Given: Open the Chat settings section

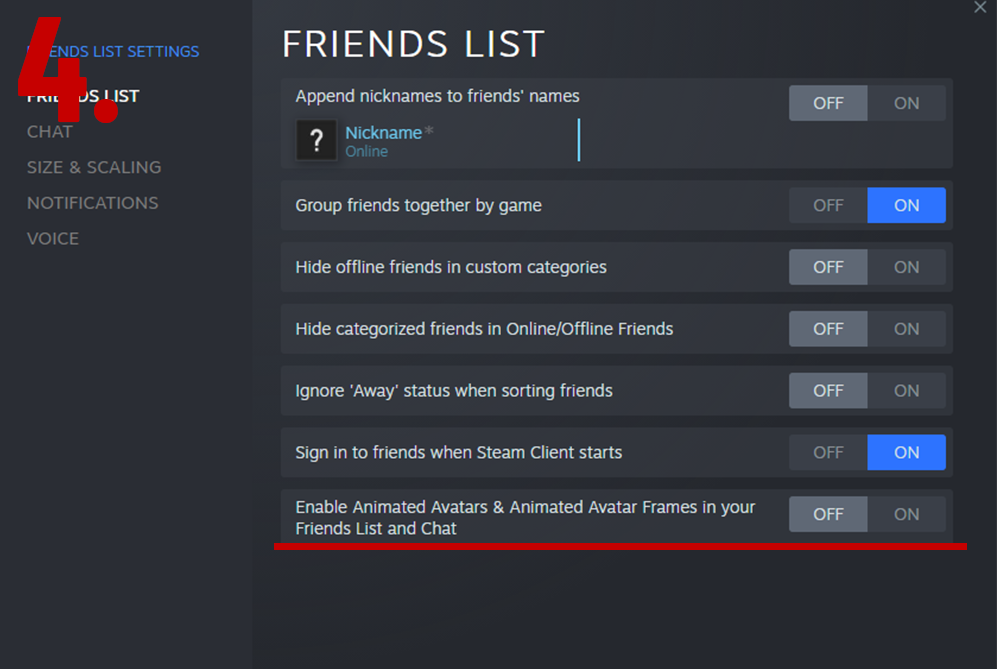Looking at the screenshot, I should (50, 132).
